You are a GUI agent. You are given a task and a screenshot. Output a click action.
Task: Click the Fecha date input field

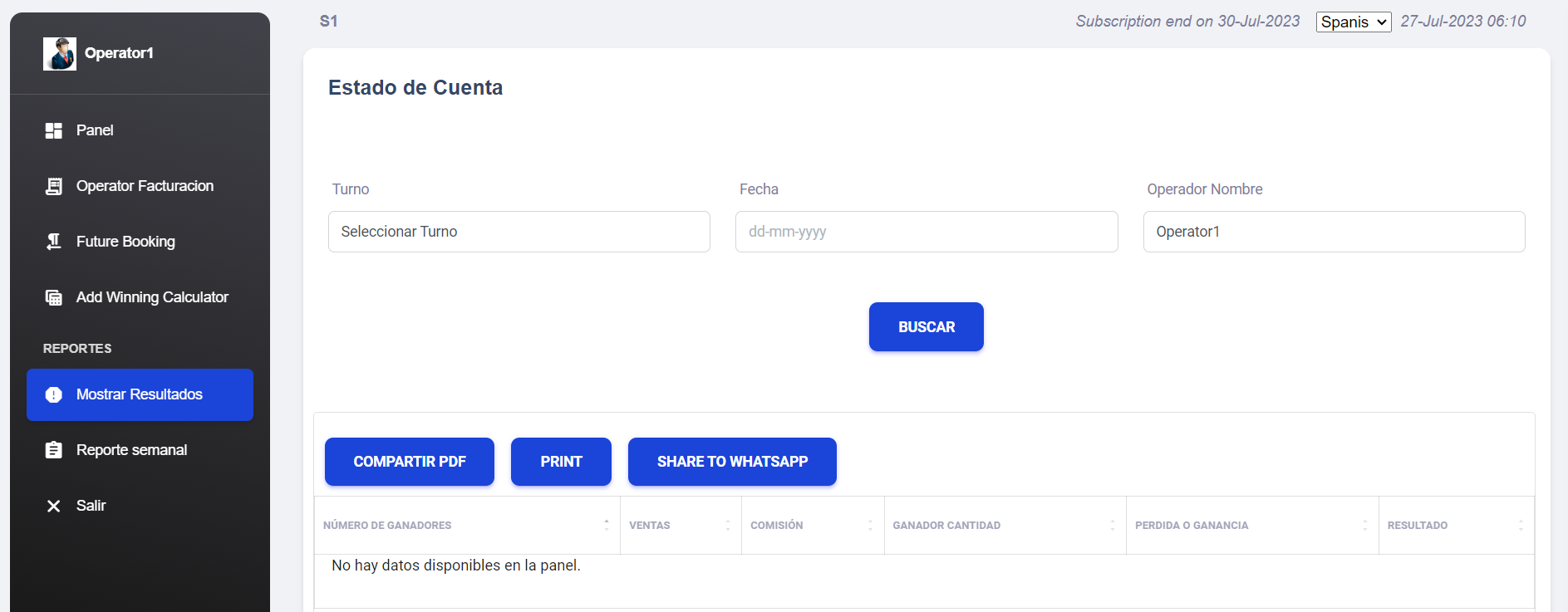927,232
